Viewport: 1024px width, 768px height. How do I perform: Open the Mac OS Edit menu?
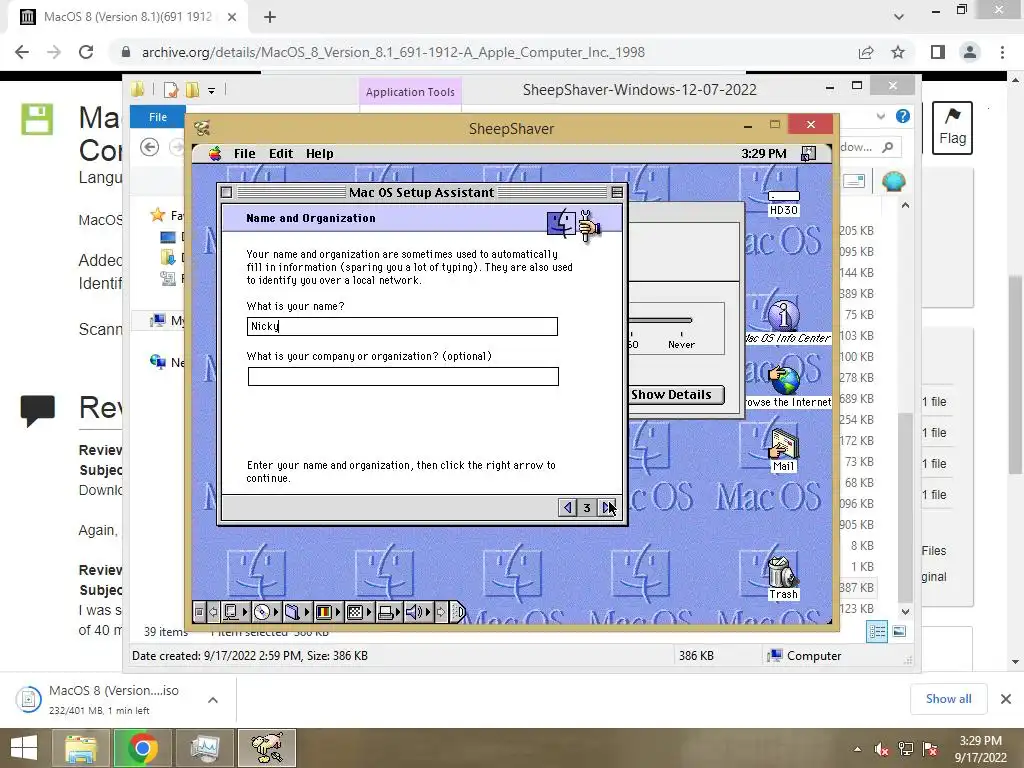click(x=281, y=153)
